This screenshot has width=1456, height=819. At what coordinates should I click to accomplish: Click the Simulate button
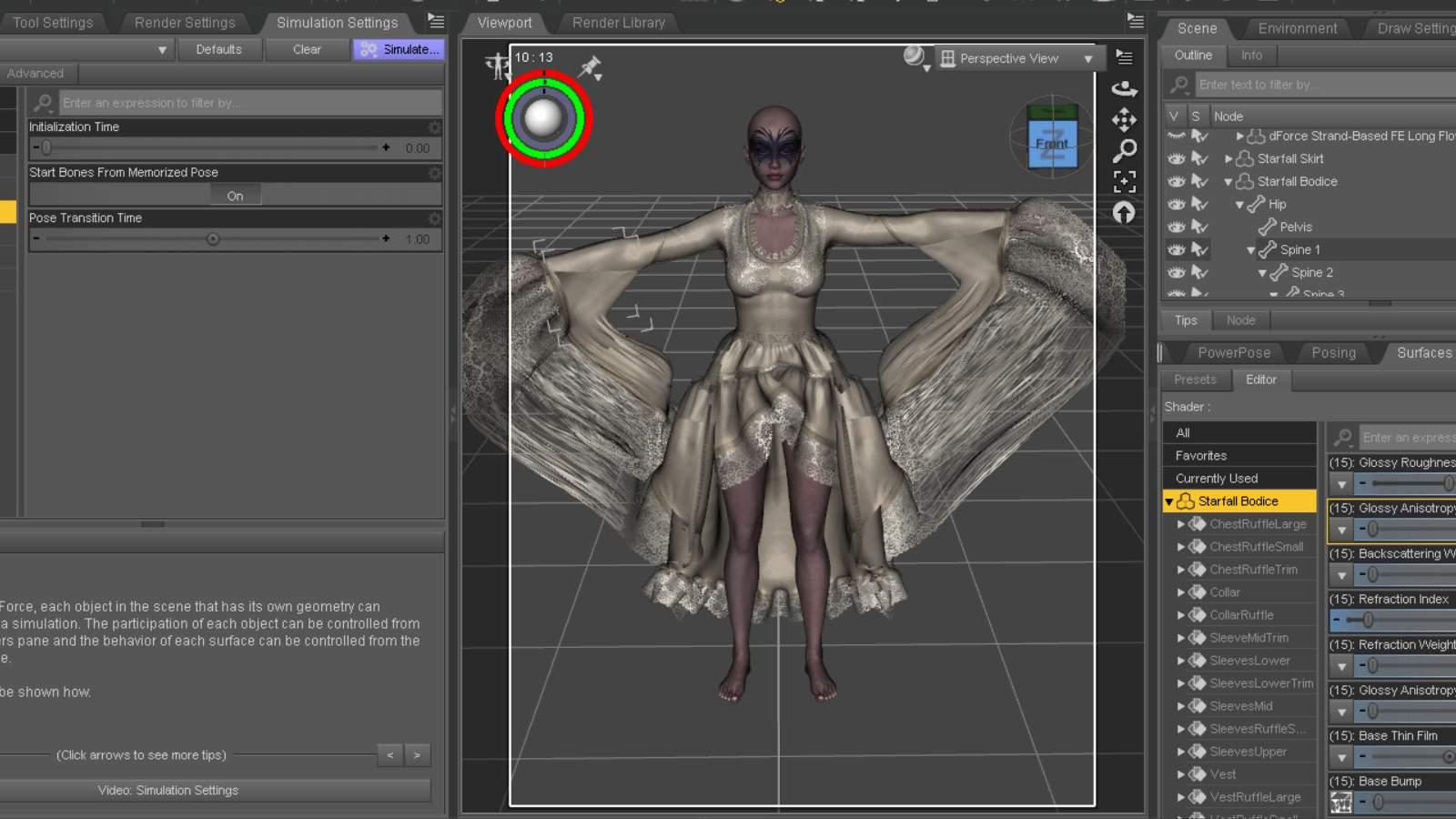click(x=399, y=49)
